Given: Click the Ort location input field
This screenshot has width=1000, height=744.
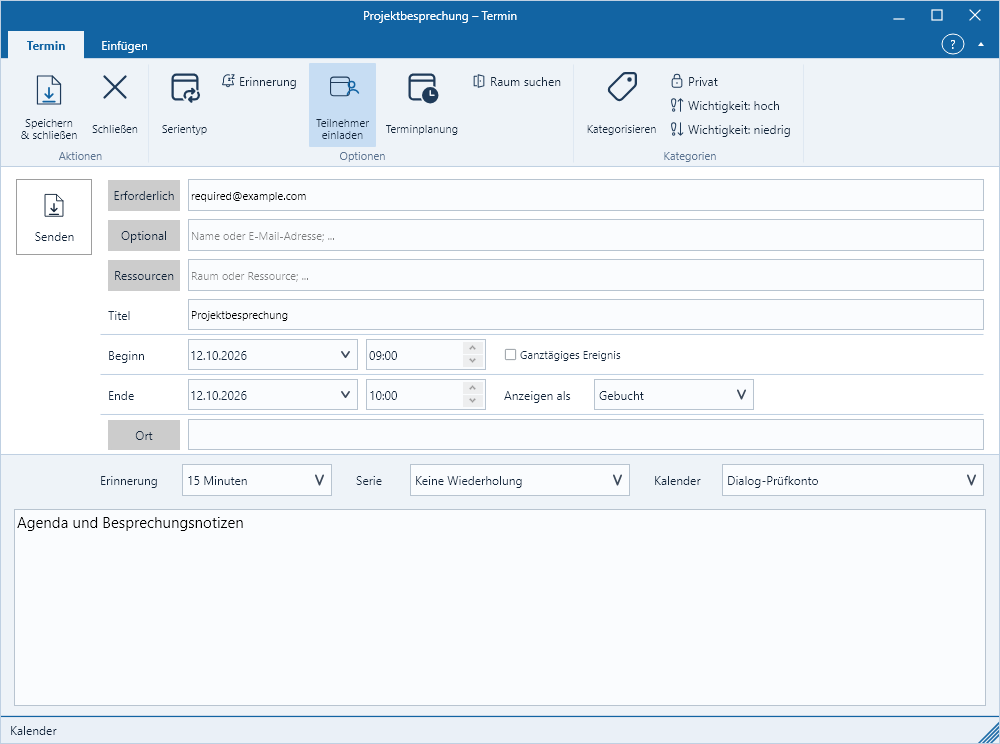Looking at the screenshot, I should pyautogui.click(x=585, y=435).
